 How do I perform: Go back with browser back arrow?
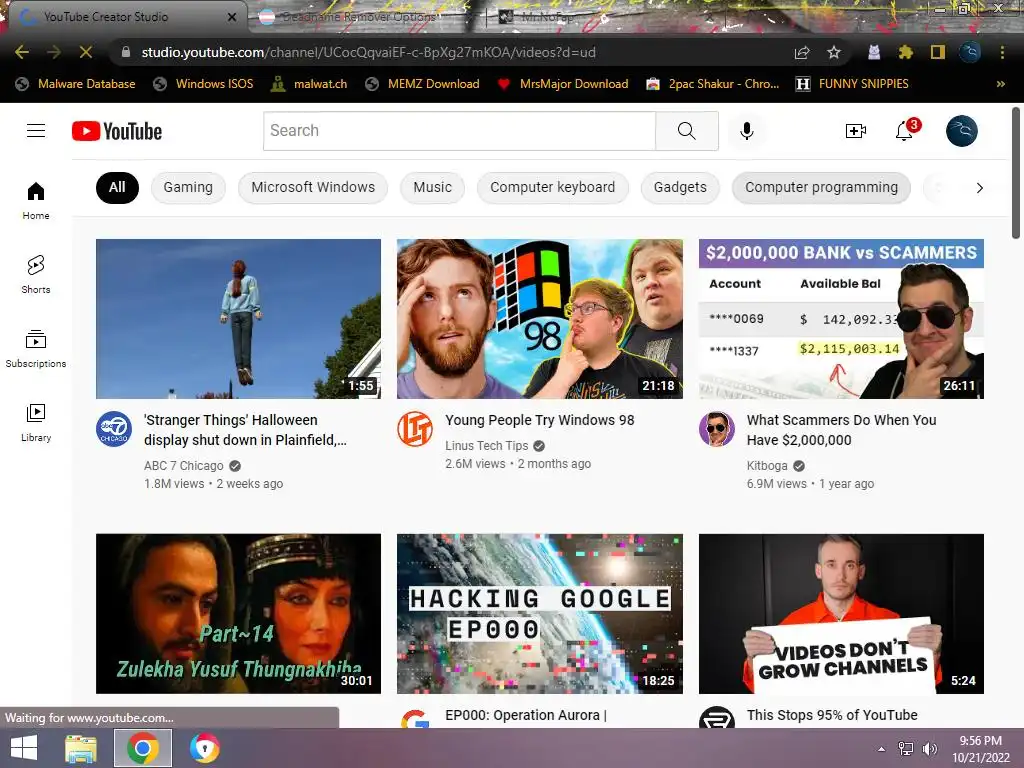pyautogui.click(x=22, y=52)
